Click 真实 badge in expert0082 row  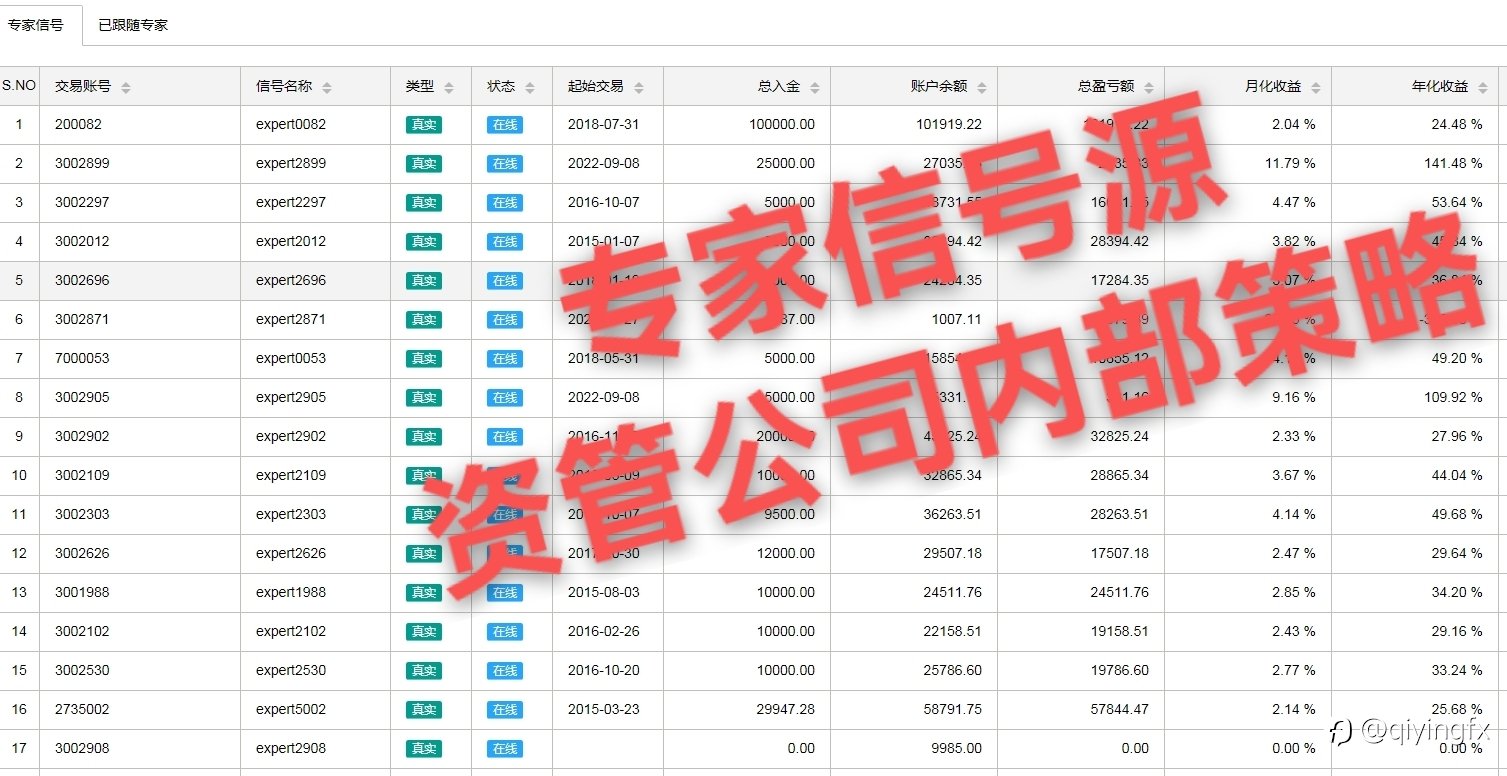[424, 125]
